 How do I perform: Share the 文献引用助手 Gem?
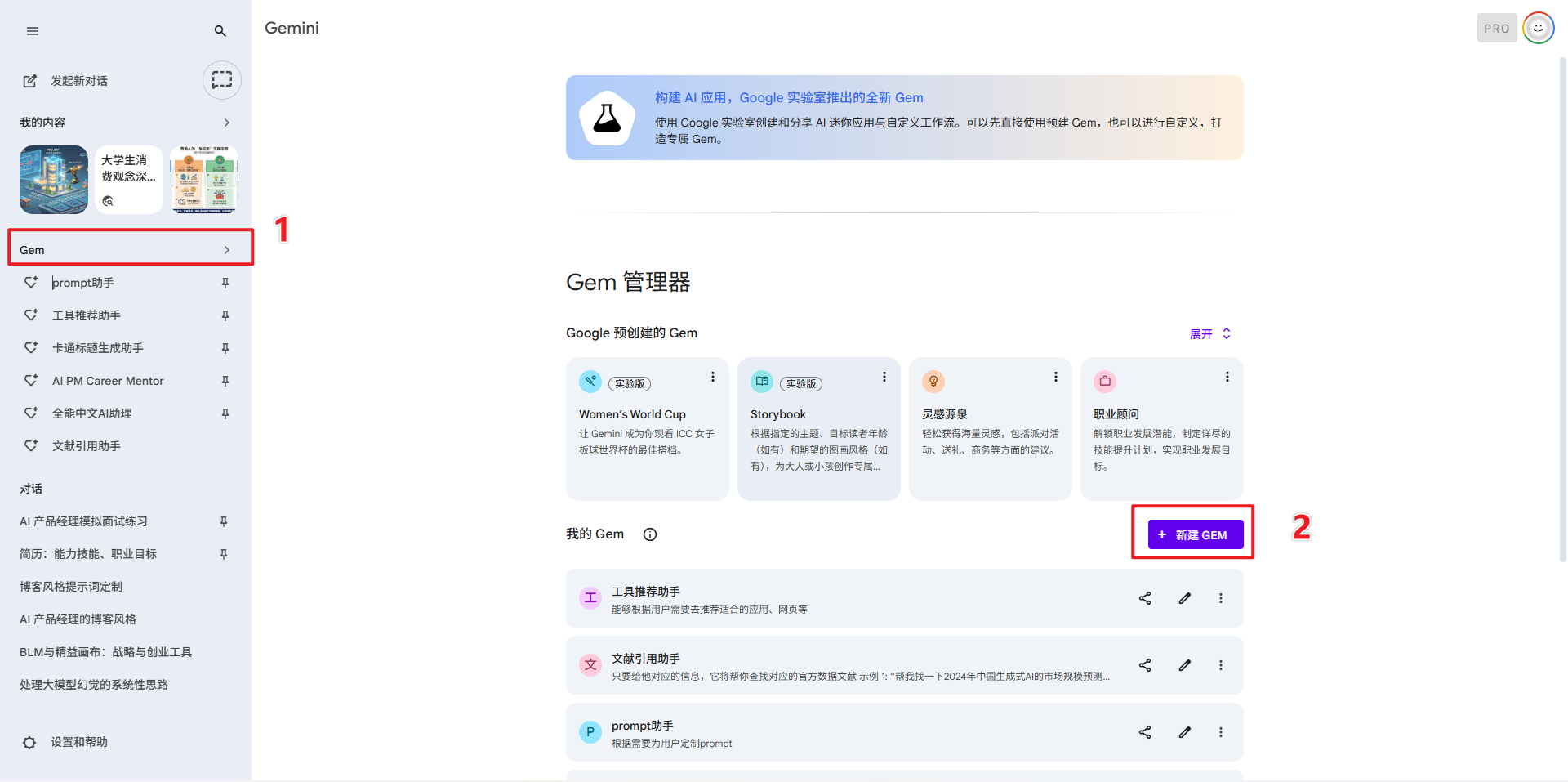click(1145, 665)
